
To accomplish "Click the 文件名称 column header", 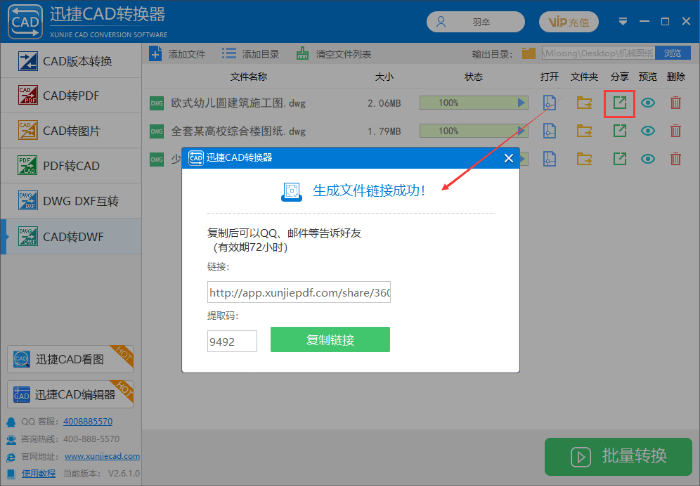I will click(x=248, y=77).
